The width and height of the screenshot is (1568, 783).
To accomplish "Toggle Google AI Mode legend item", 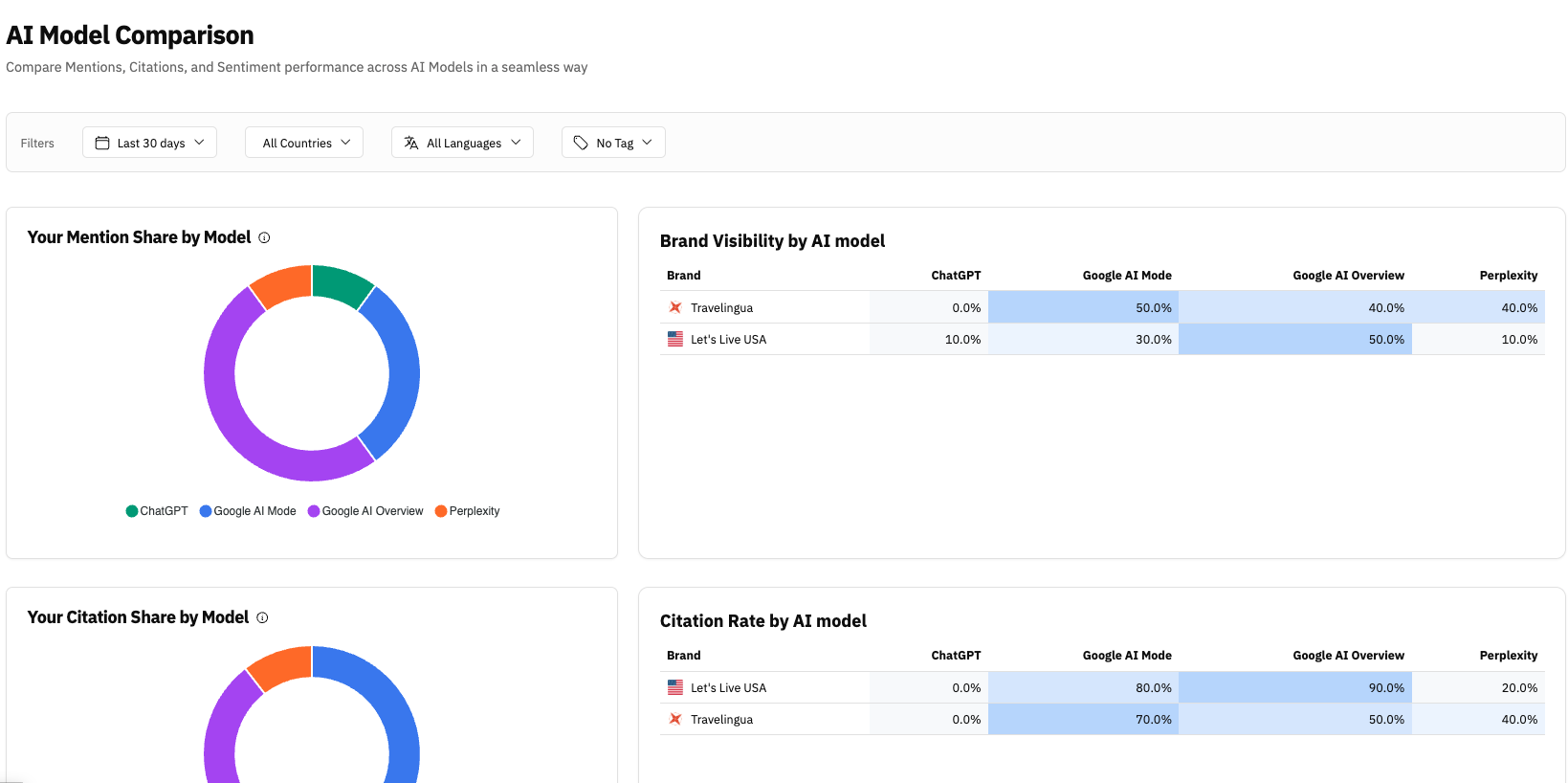I will [249, 511].
